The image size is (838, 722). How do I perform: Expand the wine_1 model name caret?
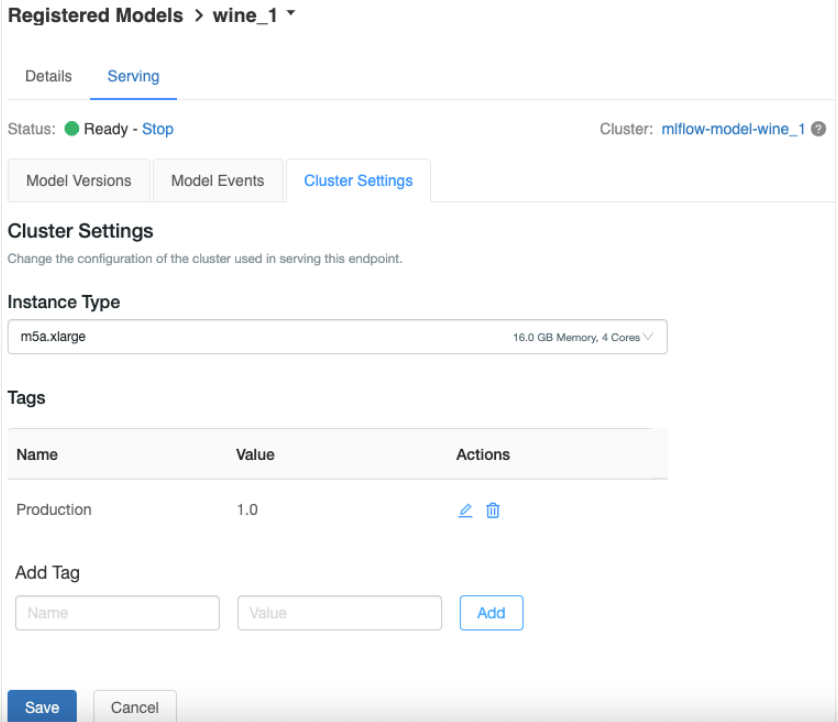point(290,15)
